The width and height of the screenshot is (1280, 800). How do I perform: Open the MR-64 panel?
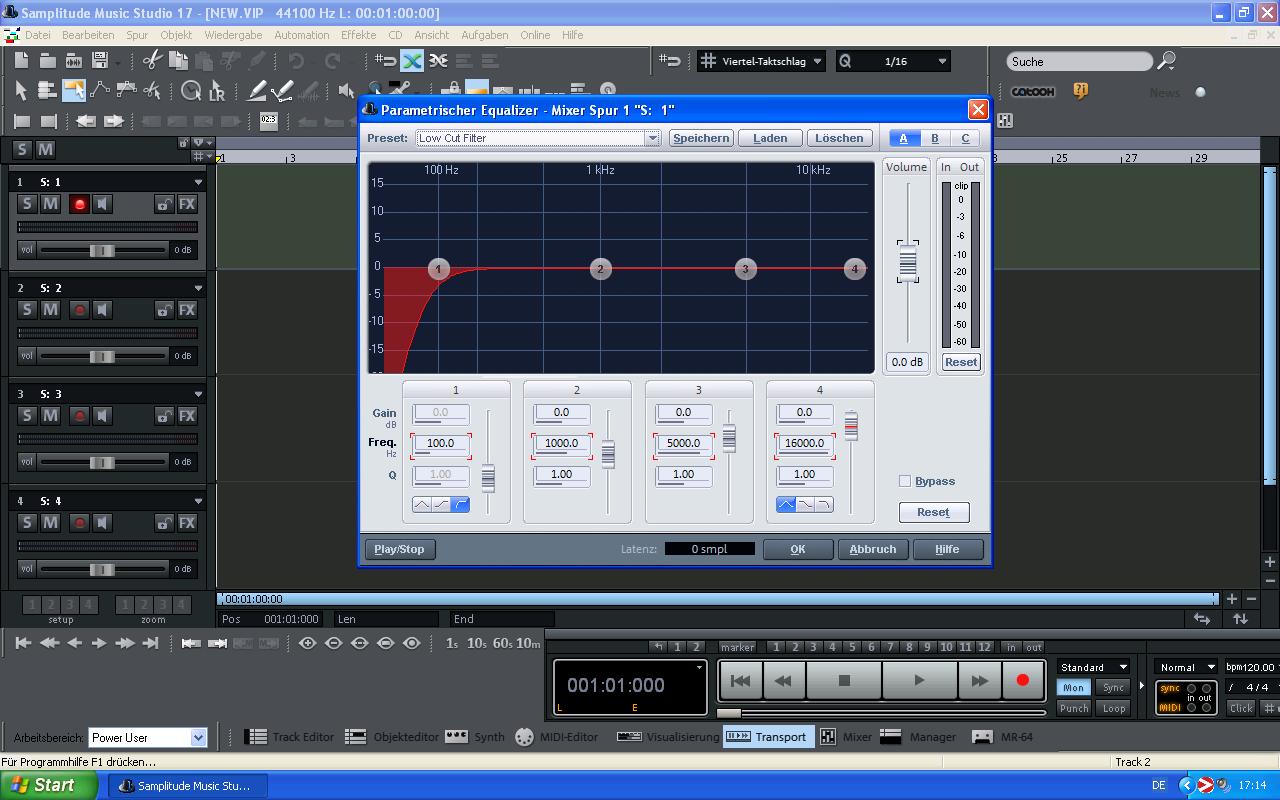(1003, 737)
